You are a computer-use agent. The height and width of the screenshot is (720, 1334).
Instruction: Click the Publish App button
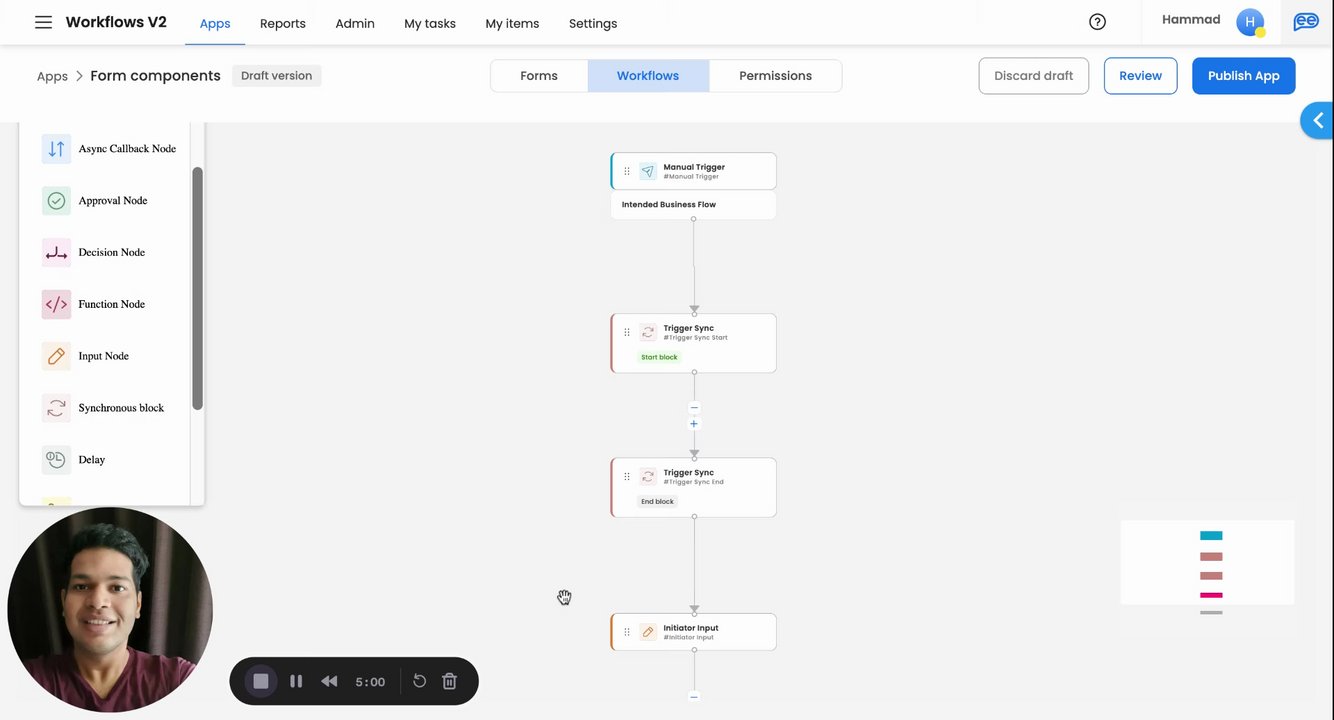[1243, 76]
